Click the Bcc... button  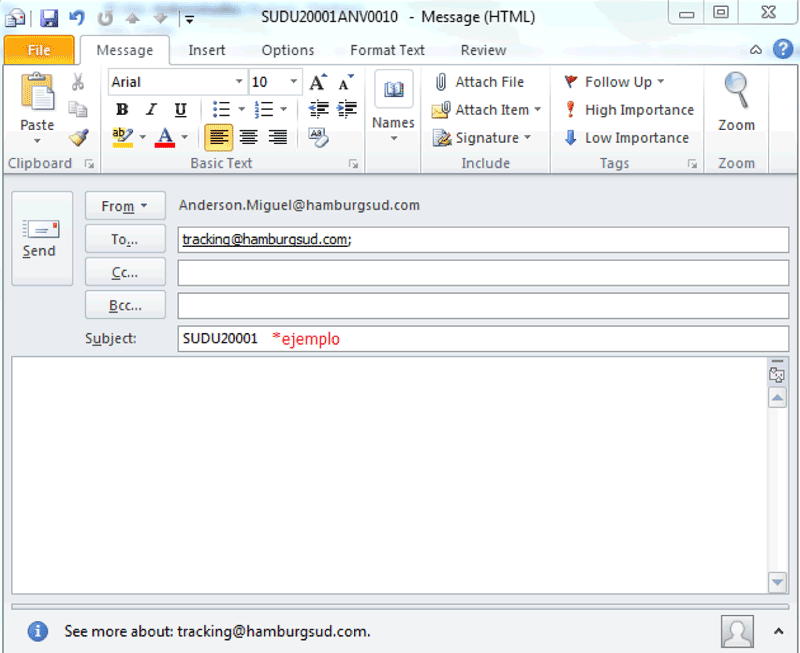(125, 305)
